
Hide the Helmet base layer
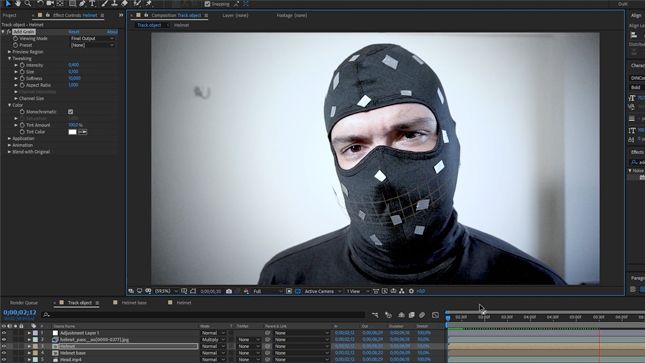point(4,353)
